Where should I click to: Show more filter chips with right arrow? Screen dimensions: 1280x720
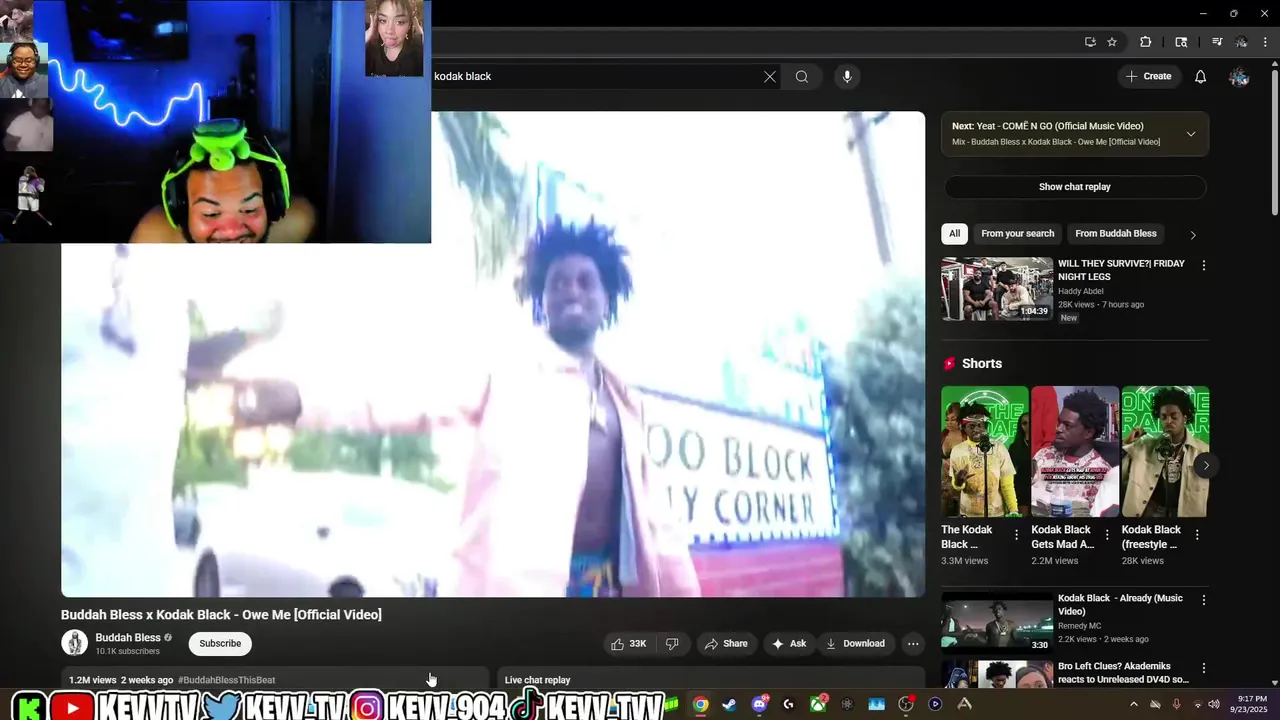coord(1192,235)
